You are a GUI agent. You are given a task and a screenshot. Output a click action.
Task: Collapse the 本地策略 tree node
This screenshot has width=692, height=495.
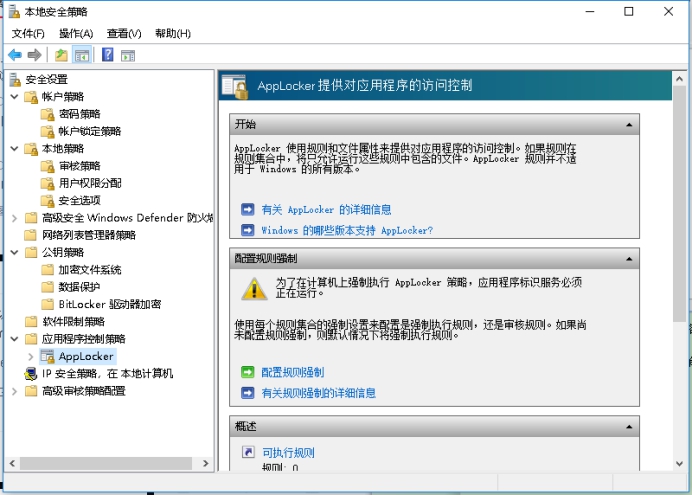[14, 149]
